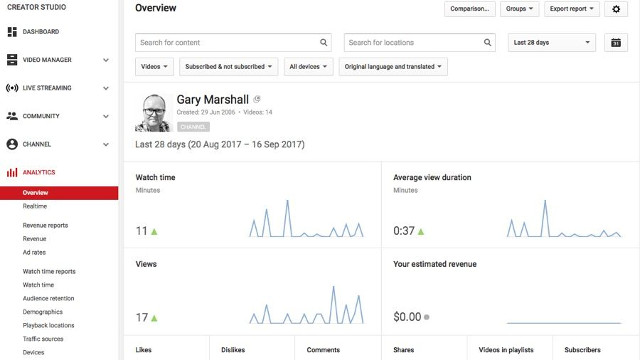This screenshot has width=640, height=360.
Task: Click Gary Marshall's profile thumbnail
Action: click(154, 113)
